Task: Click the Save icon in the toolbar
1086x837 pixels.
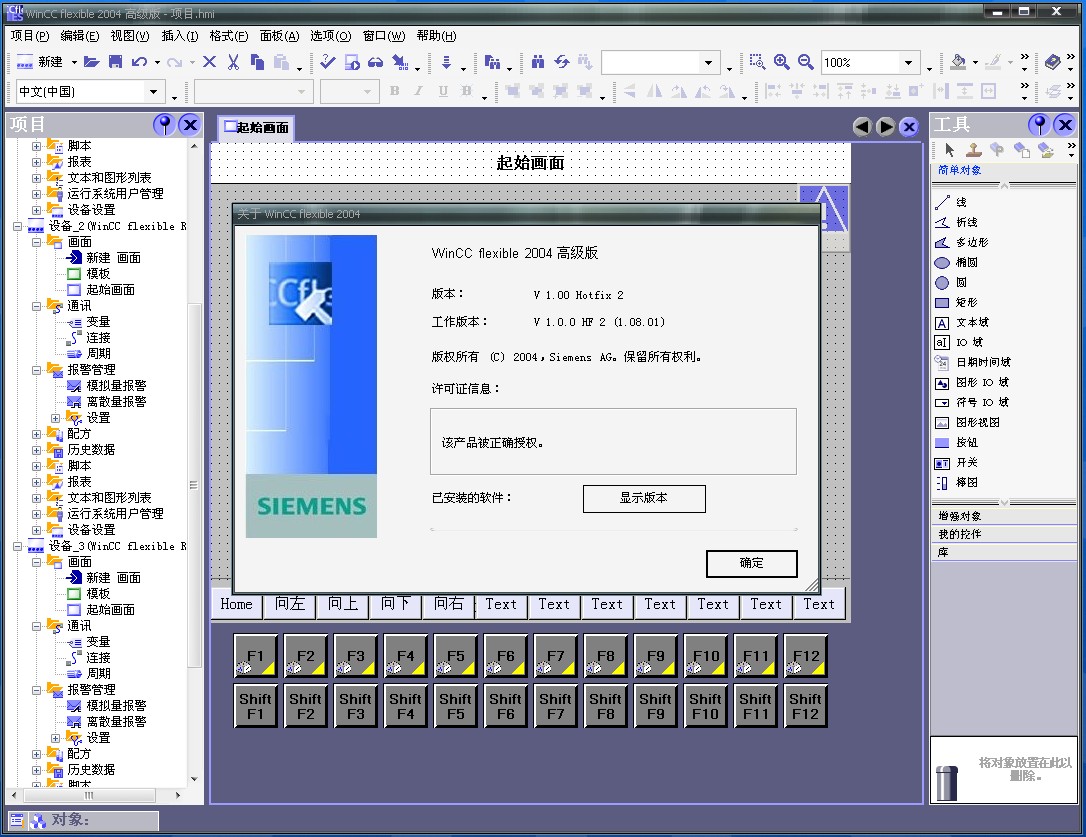Action: (x=115, y=62)
